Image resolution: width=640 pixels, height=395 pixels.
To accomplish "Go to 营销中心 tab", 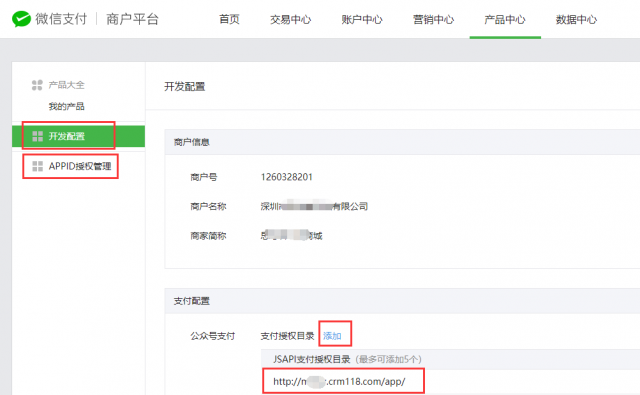I will (433, 19).
